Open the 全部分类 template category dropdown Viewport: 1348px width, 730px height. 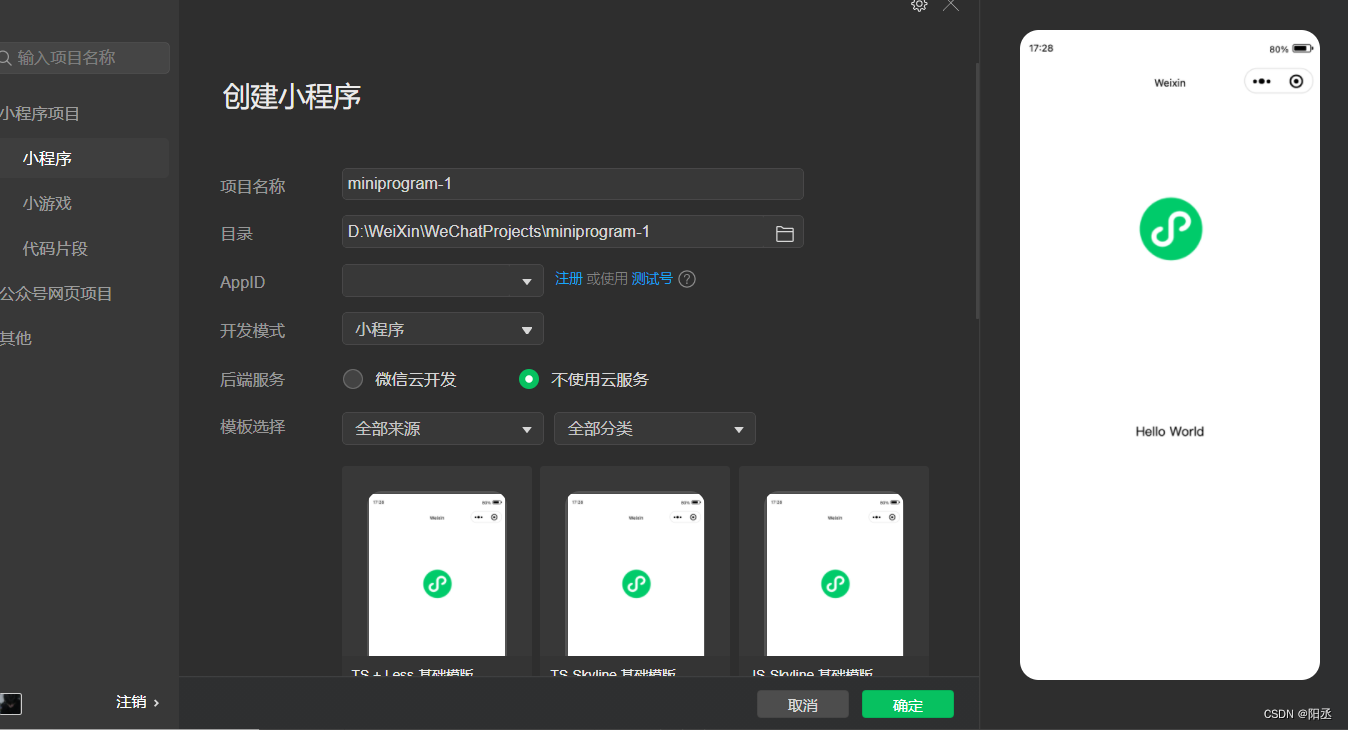tap(655, 429)
